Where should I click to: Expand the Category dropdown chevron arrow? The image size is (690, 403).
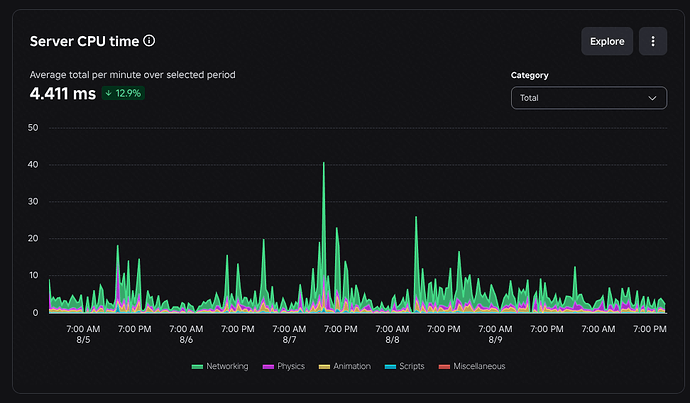point(652,98)
